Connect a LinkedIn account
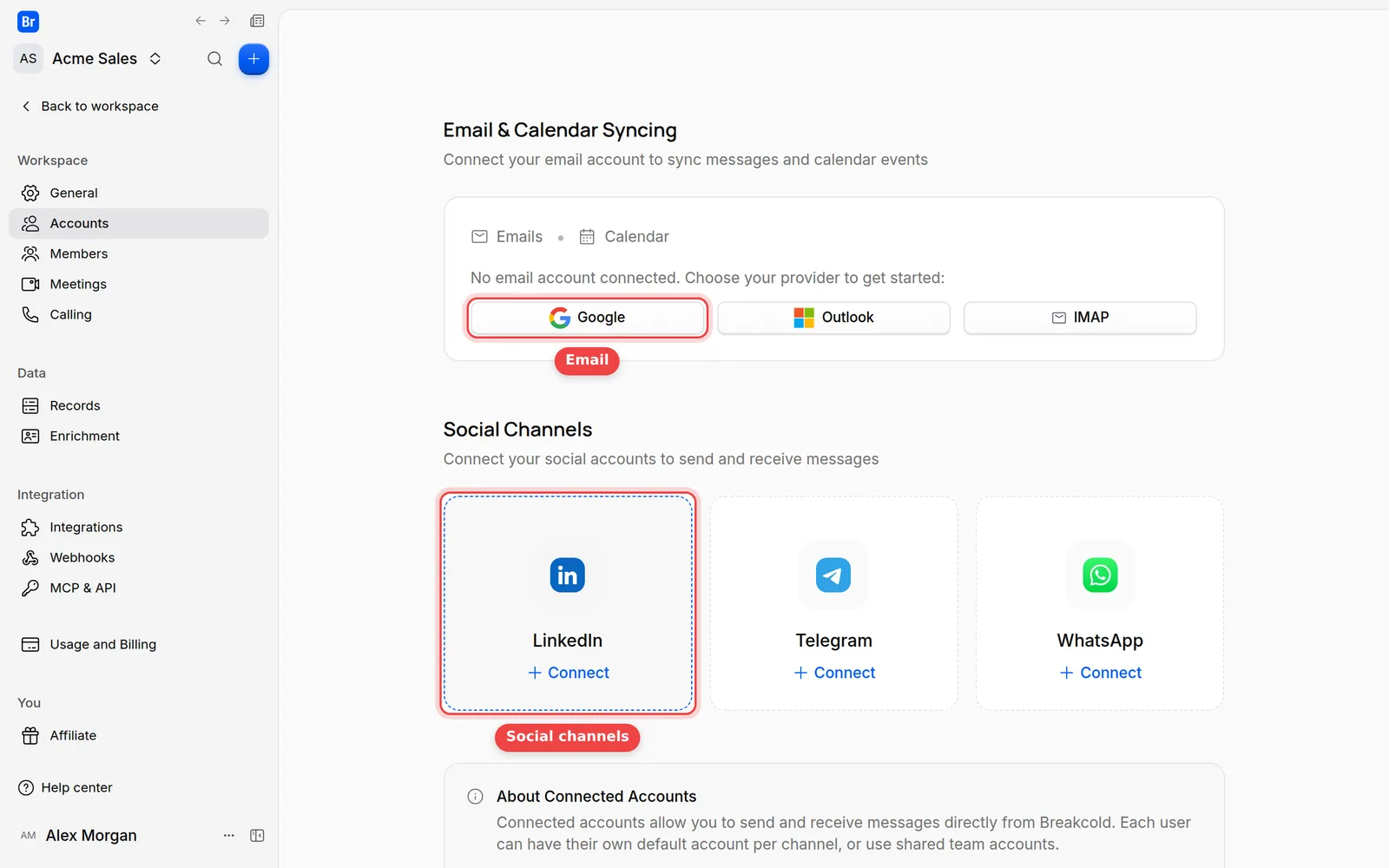 coord(569,673)
